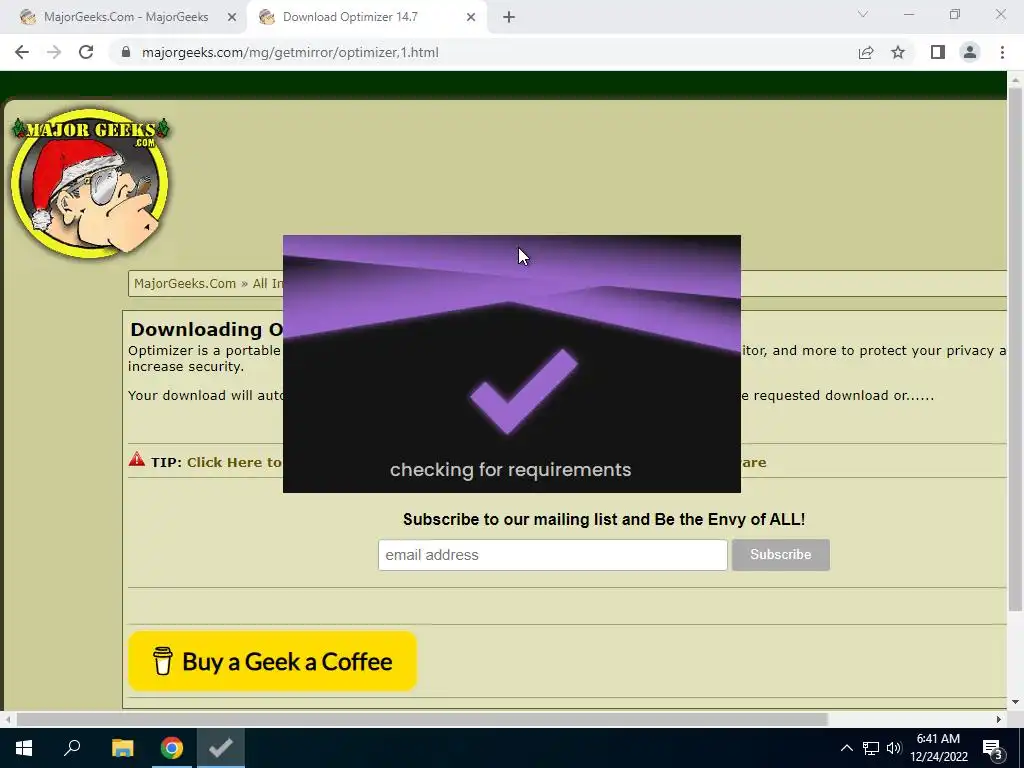Click the network tray icon
This screenshot has height=768, width=1024.
coord(871,748)
